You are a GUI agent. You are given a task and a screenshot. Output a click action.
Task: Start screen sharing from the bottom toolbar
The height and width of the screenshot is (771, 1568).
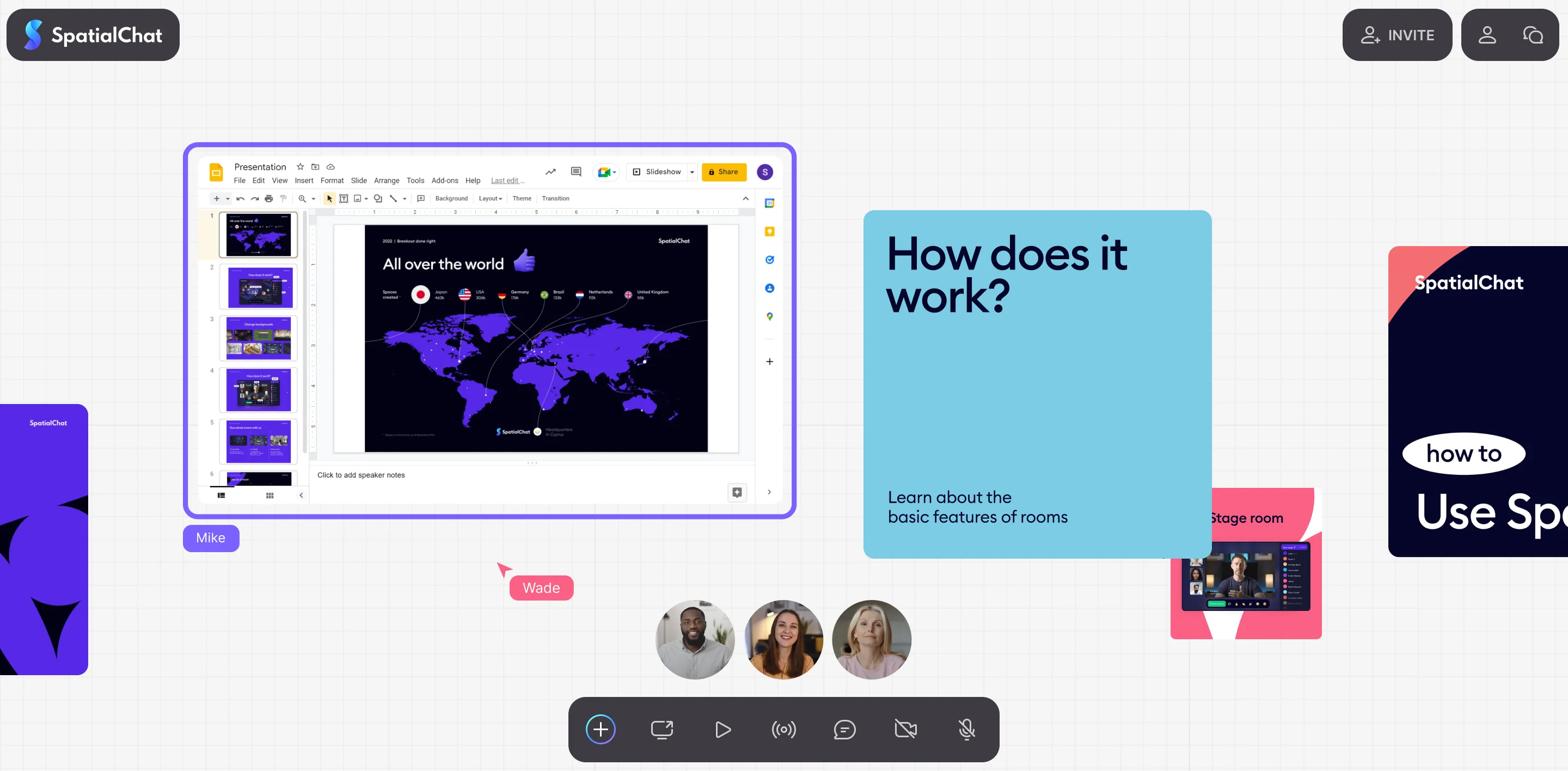[x=662, y=729]
